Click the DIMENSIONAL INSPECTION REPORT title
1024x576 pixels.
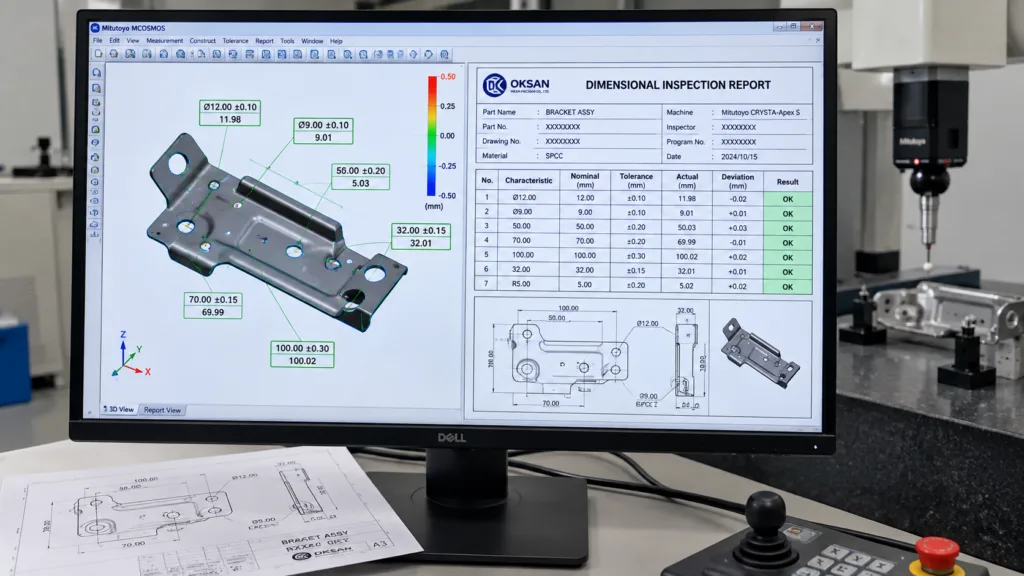tap(678, 85)
